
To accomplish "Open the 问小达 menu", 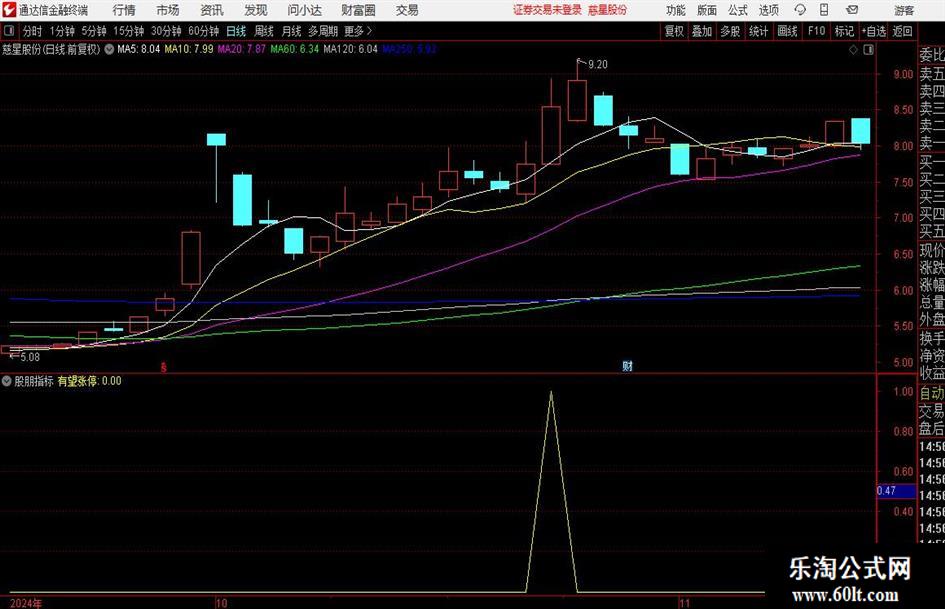I will pyautogui.click(x=304, y=10).
